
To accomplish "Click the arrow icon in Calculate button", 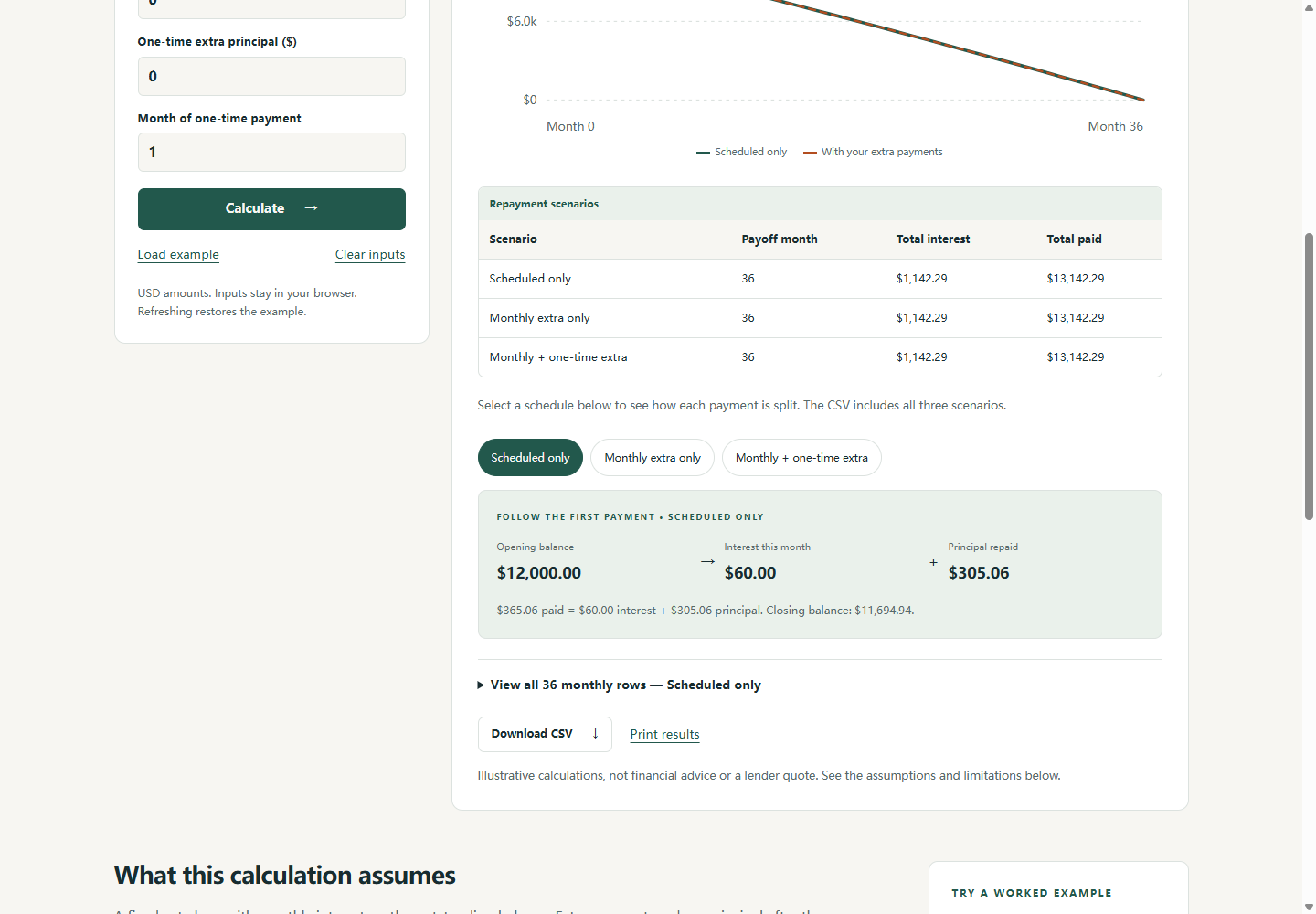I will [311, 208].
